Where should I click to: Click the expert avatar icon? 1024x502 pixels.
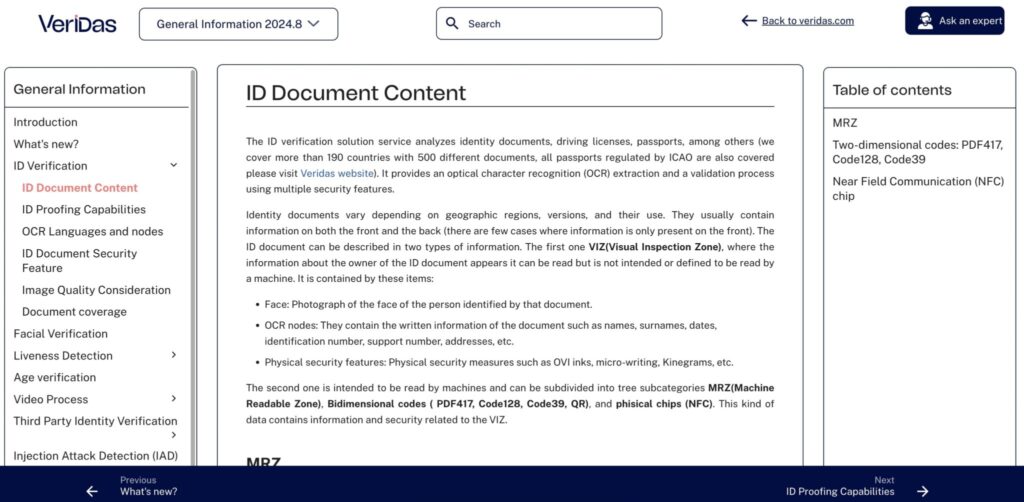pos(924,21)
